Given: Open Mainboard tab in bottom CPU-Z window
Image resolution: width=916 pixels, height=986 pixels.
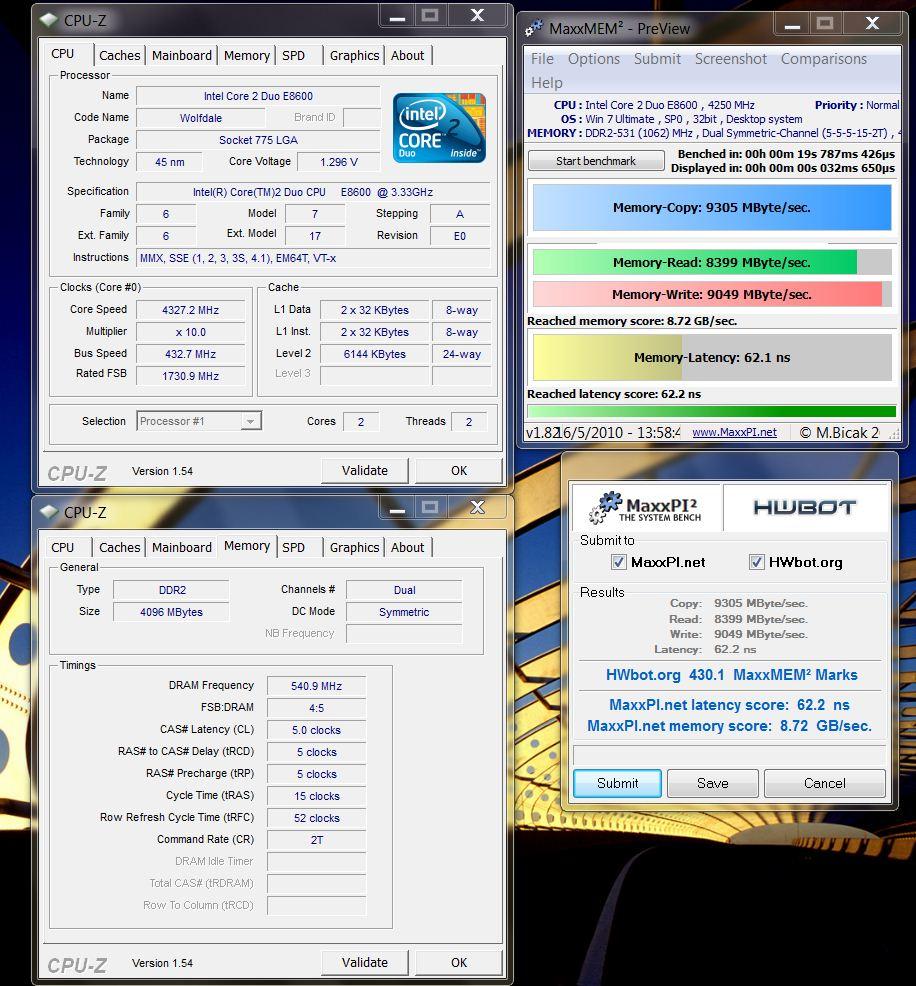Looking at the screenshot, I should [x=182, y=547].
